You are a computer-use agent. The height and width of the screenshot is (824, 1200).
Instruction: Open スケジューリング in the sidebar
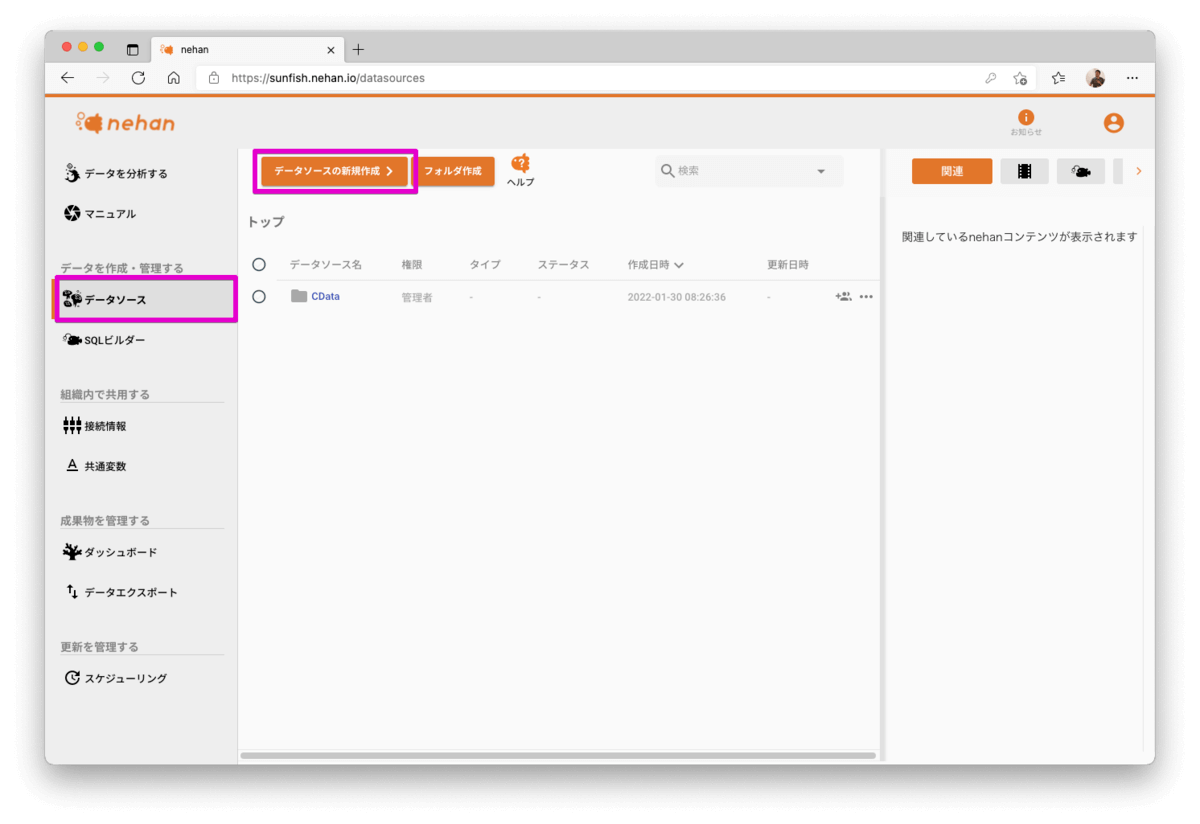(x=115, y=678)
